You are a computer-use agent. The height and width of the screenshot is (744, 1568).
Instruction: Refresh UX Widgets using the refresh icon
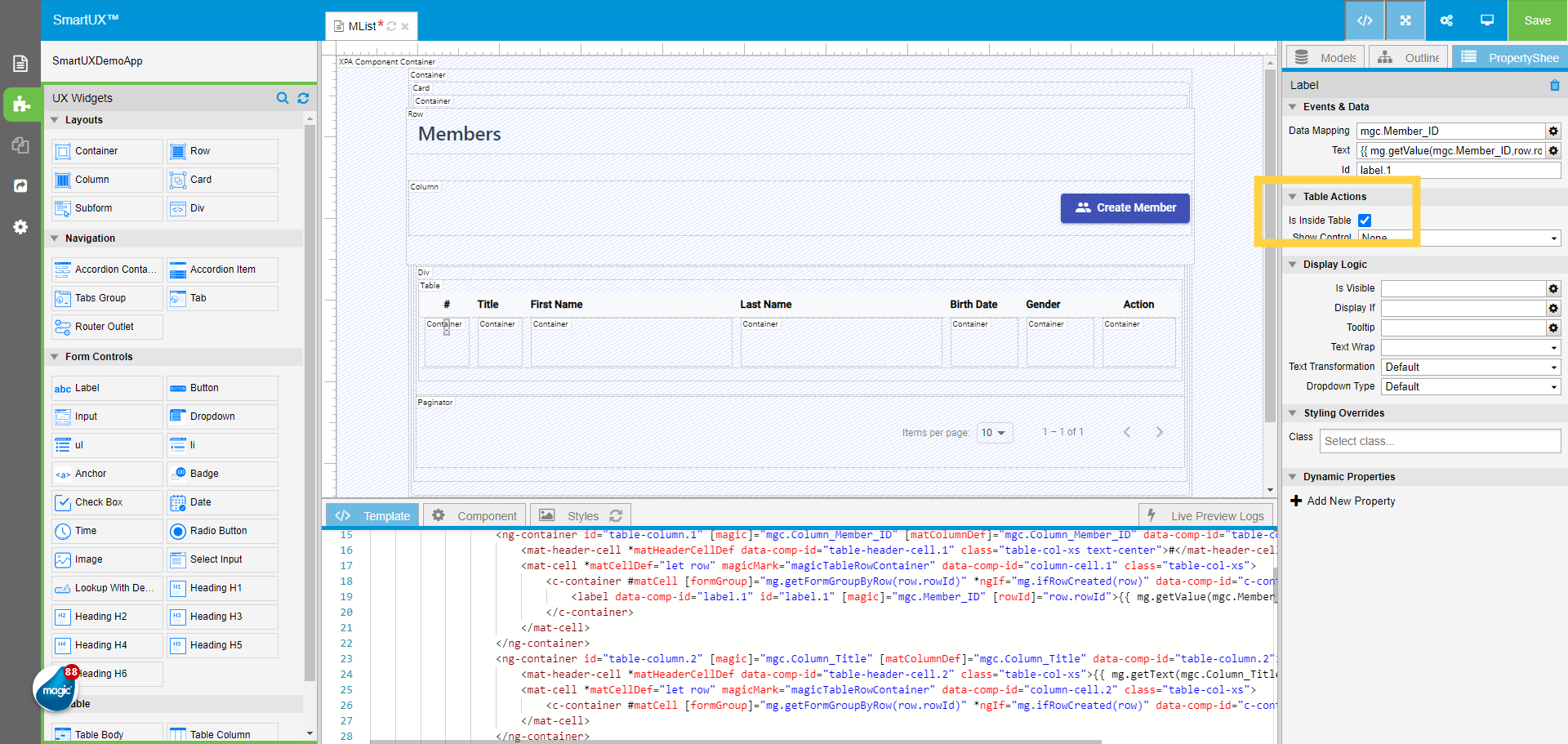303,98
